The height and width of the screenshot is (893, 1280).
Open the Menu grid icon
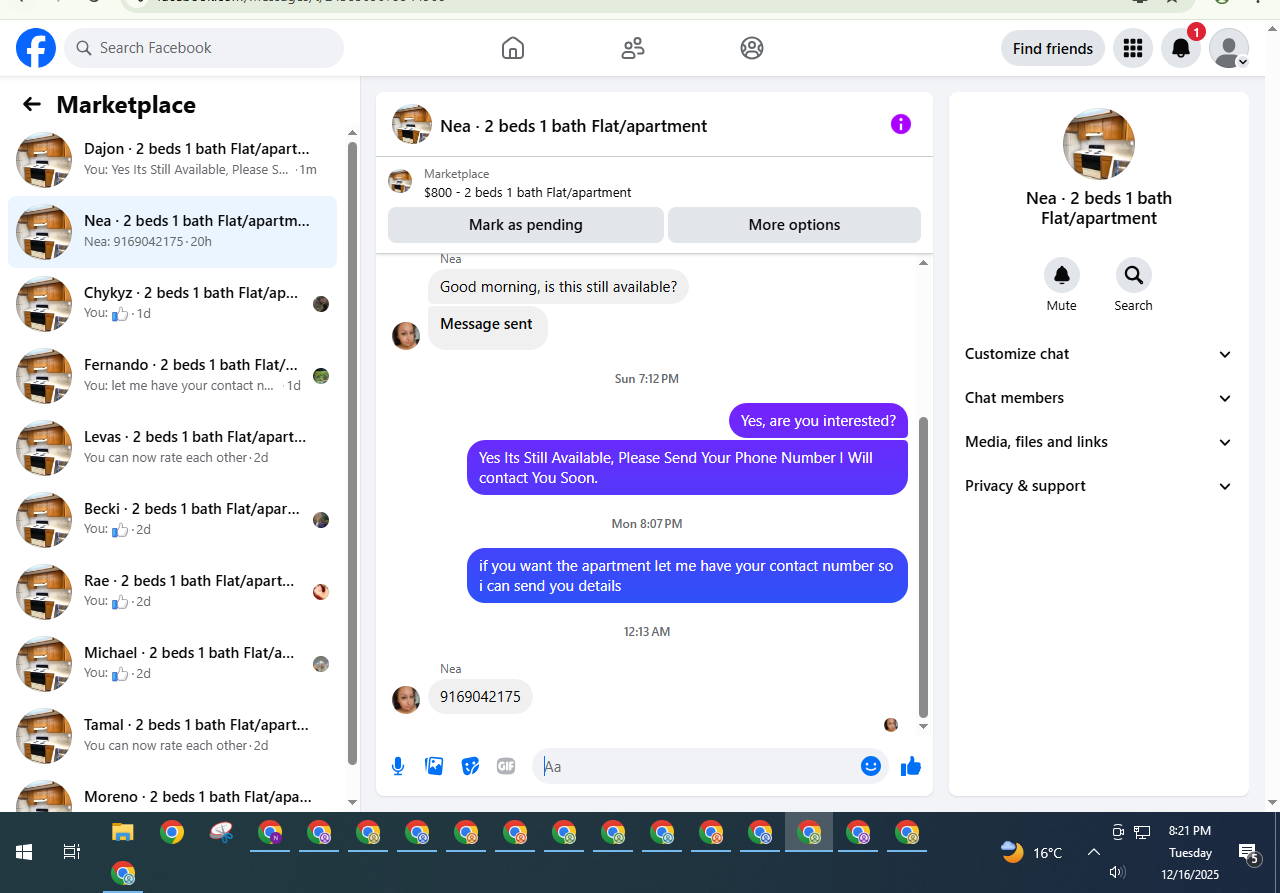(1133, 48)
